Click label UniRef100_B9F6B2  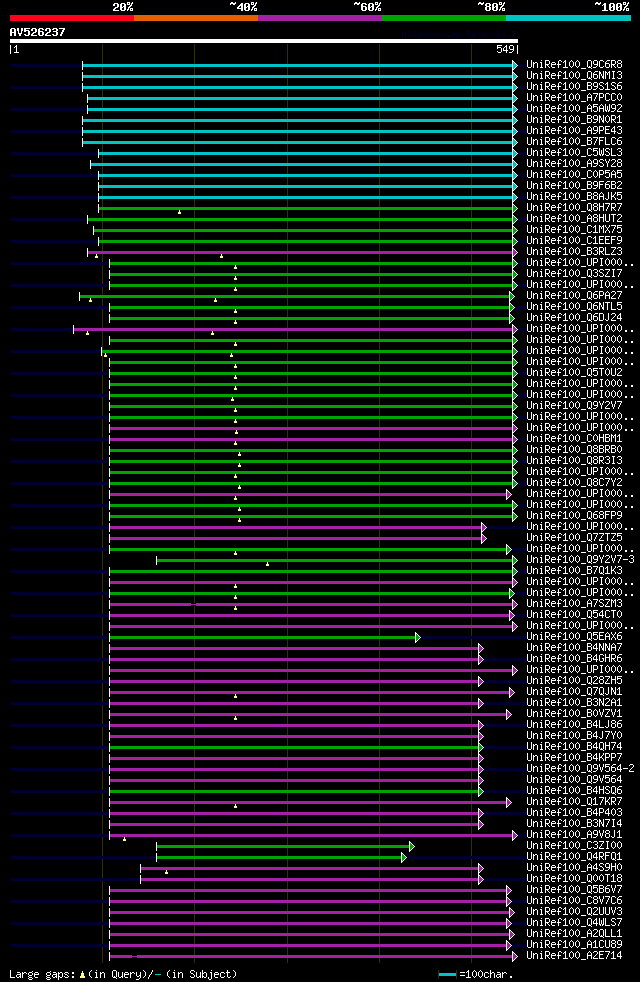point(574,186)
